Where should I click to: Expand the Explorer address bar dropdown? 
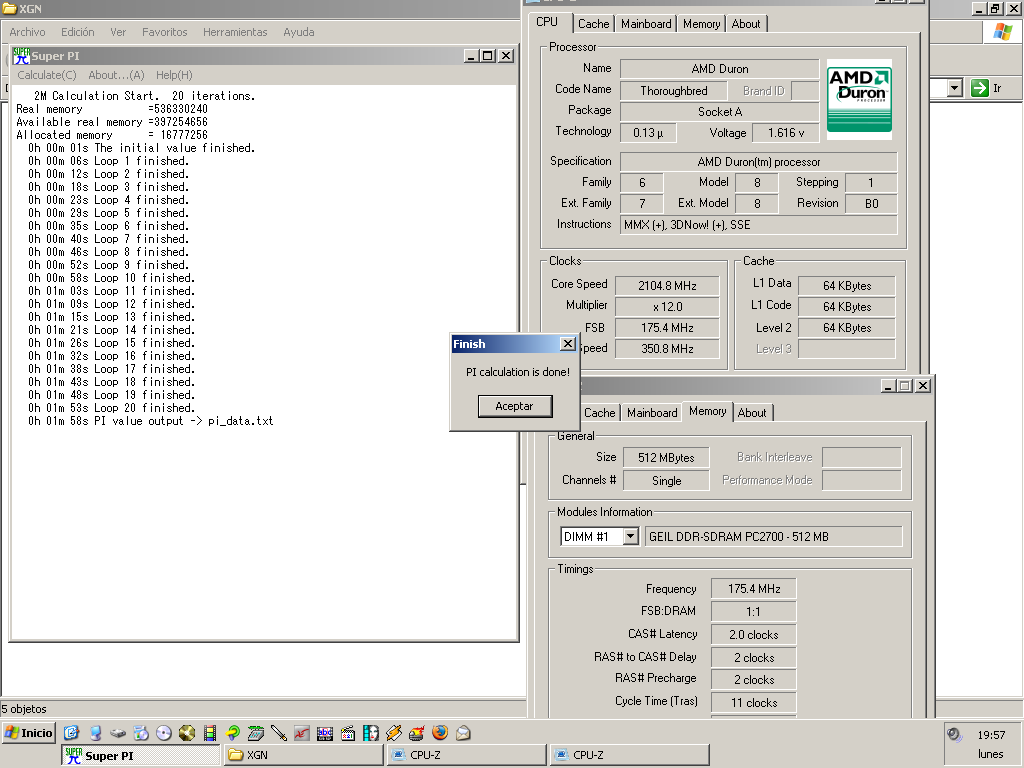(x=954, y=88)
